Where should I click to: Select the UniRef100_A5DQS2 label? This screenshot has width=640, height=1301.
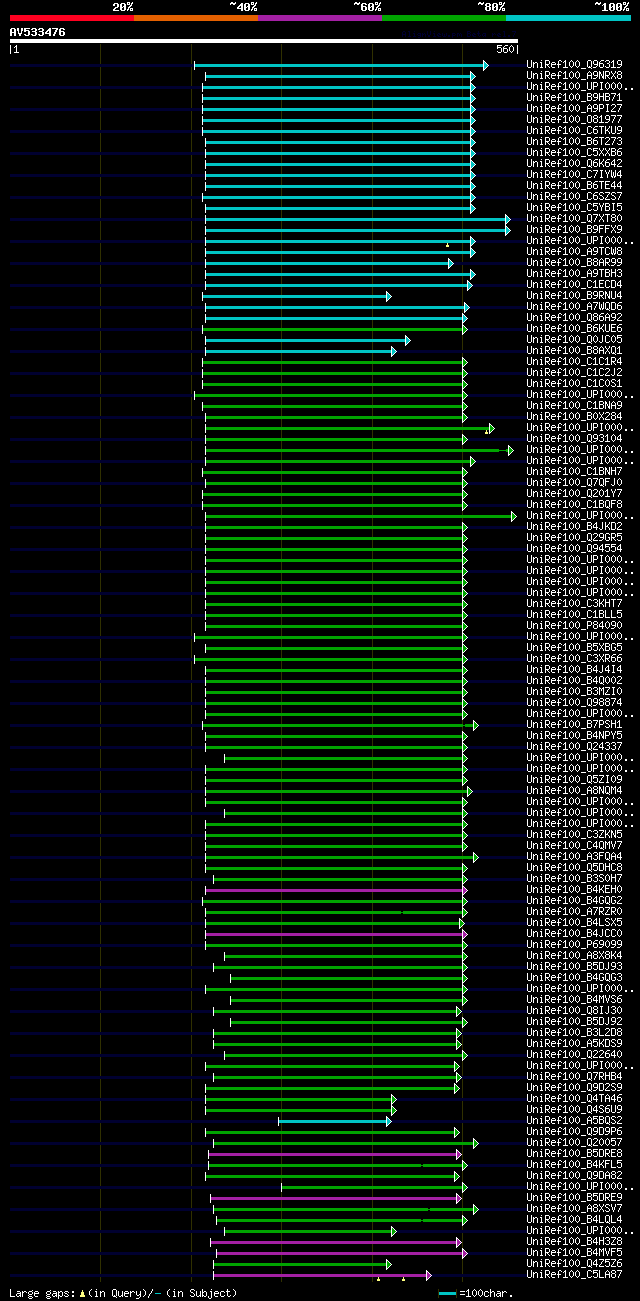(574, 1121)
